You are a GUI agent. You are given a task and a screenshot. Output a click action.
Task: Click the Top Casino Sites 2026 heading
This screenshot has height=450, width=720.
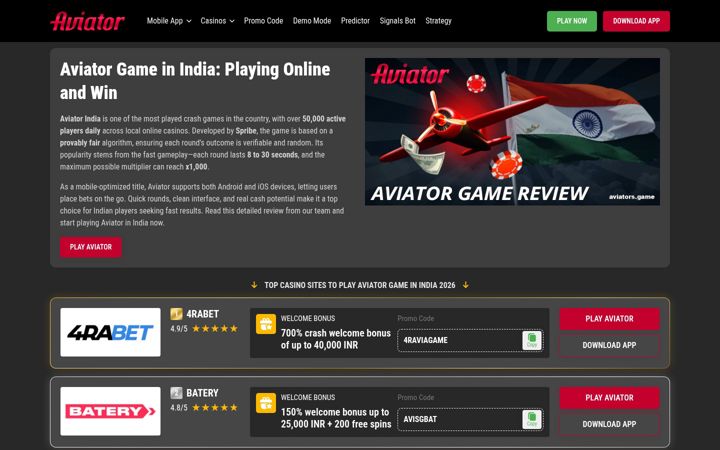[360, 285]
